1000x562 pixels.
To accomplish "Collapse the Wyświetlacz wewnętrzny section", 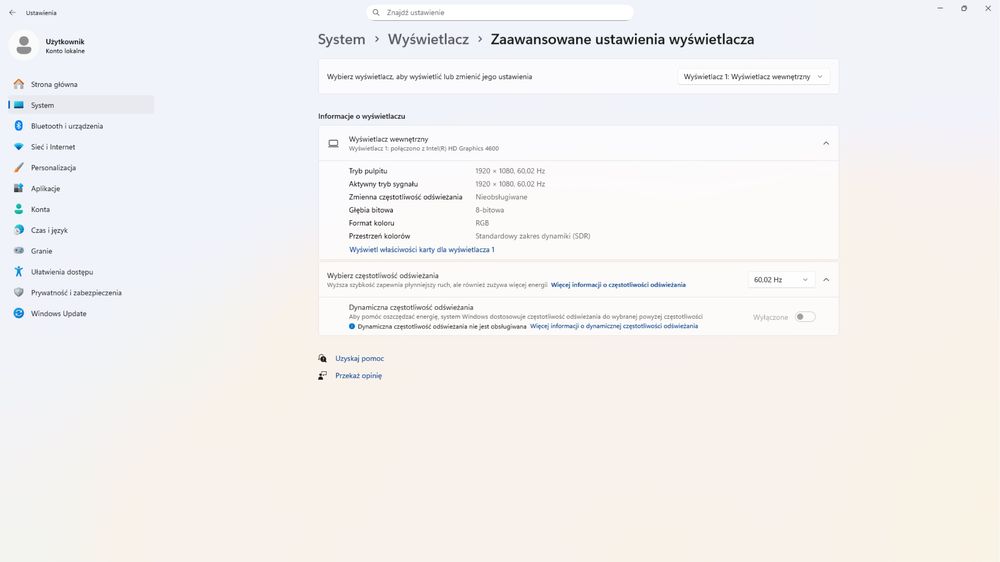I will (x=826, y=143).
